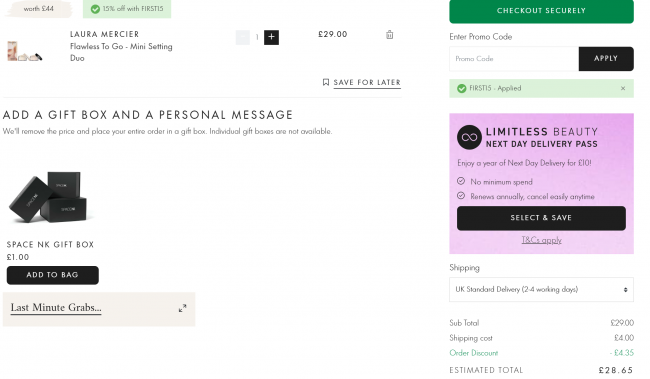650x379 pixels.
Task: Open Flawless To Go Mini Setting Duo
Action: click(x=121, y=52)
